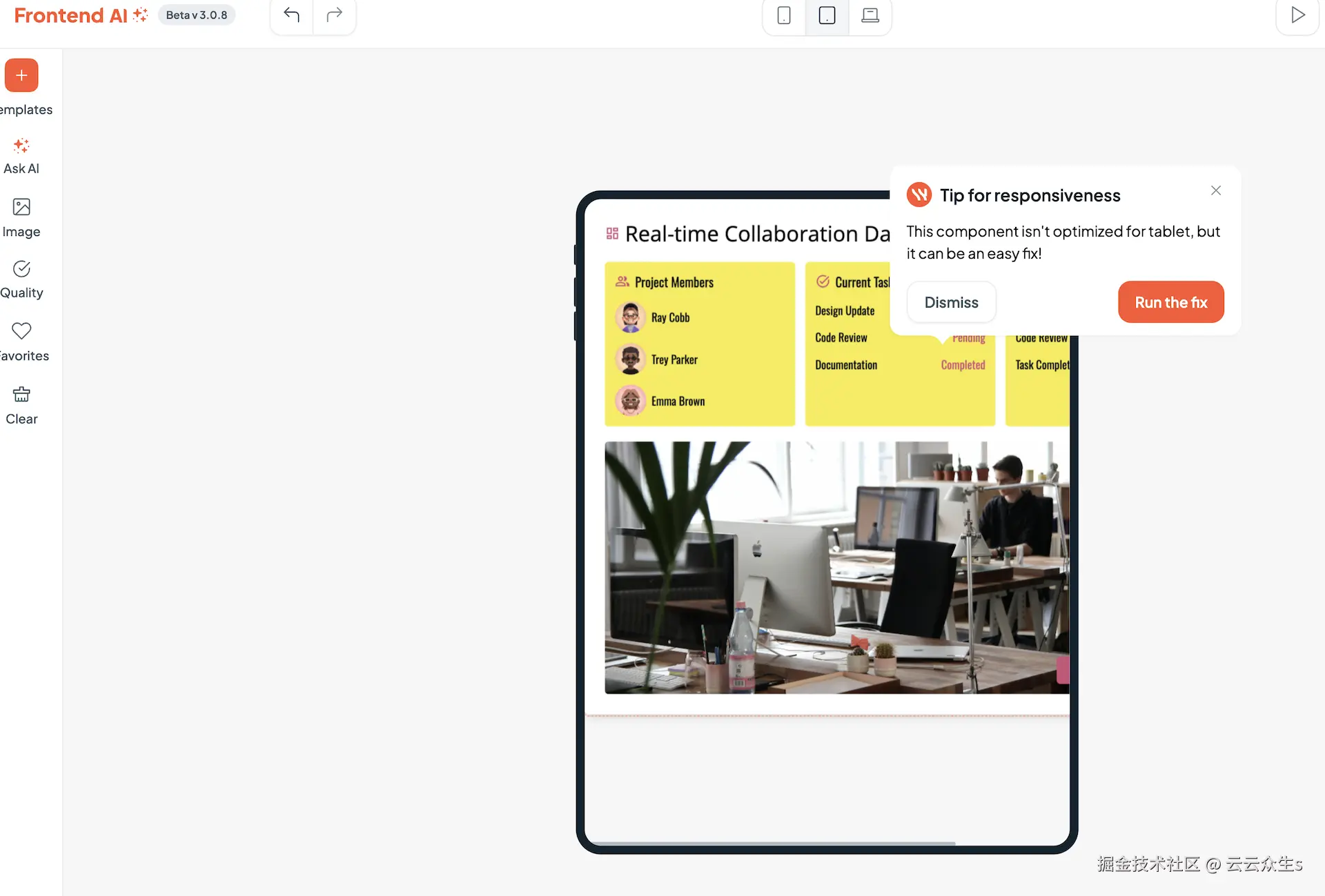Screen dimensions: 1325x896
Task: Click Ray Cobb's avatar in Project Members
Action: pyautogui.click(x=629, y=317)
